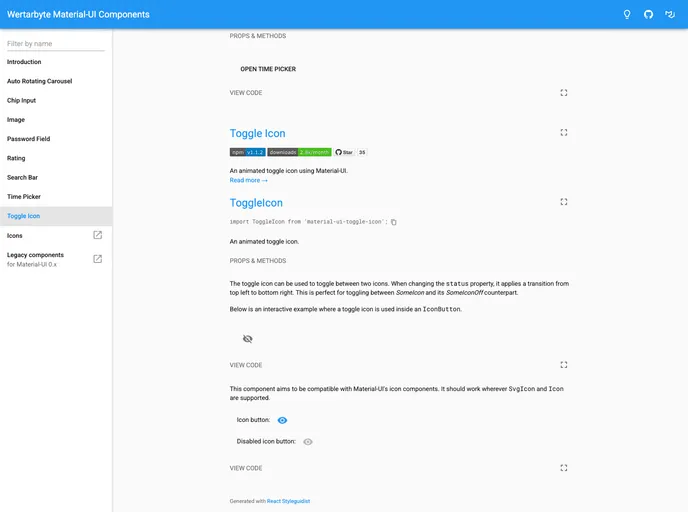Select Toggle Icon in sidebar
688x512 pixels.
[x=56, y=216]
